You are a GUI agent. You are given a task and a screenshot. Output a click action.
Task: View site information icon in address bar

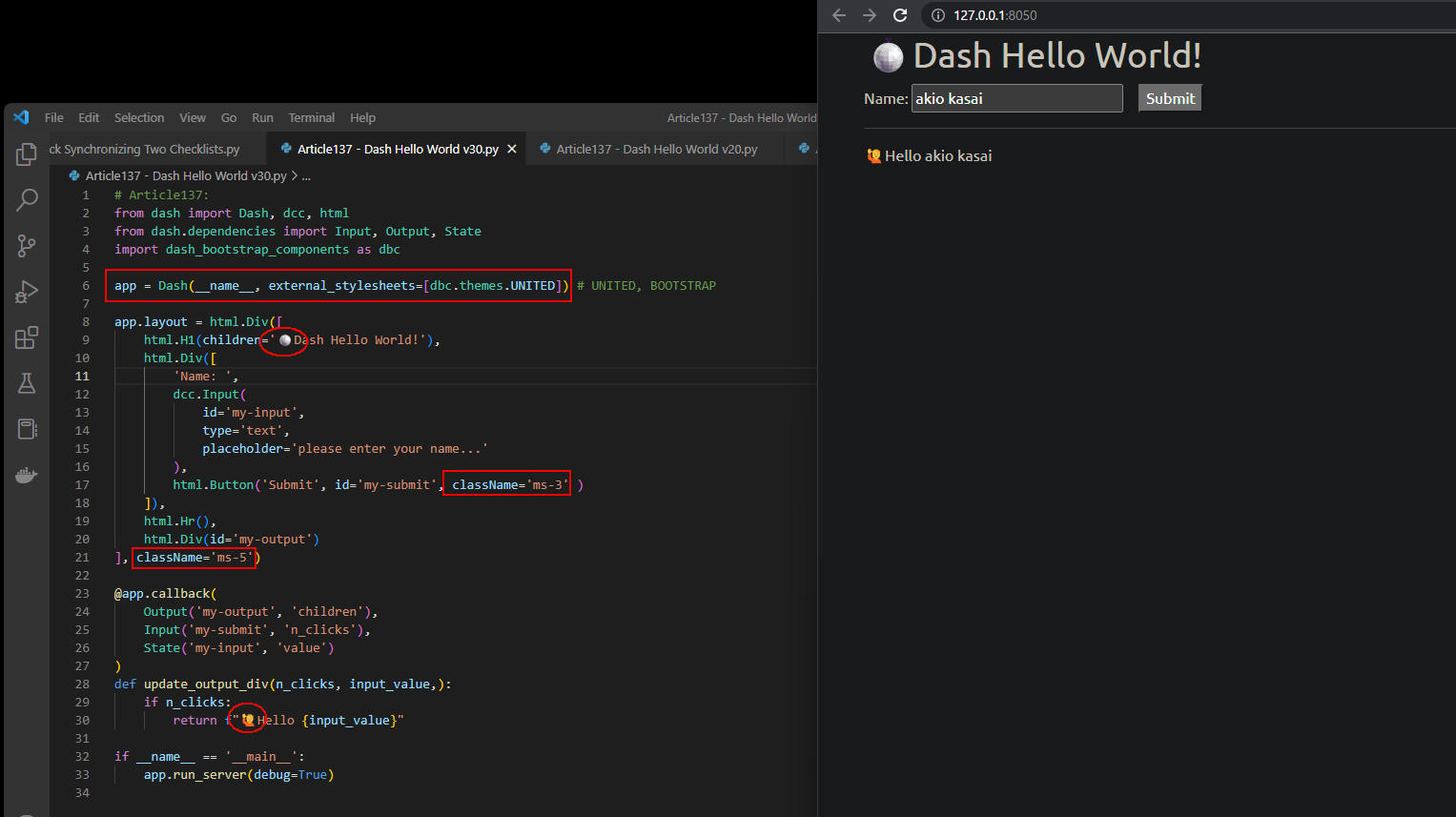pos(938,15)
